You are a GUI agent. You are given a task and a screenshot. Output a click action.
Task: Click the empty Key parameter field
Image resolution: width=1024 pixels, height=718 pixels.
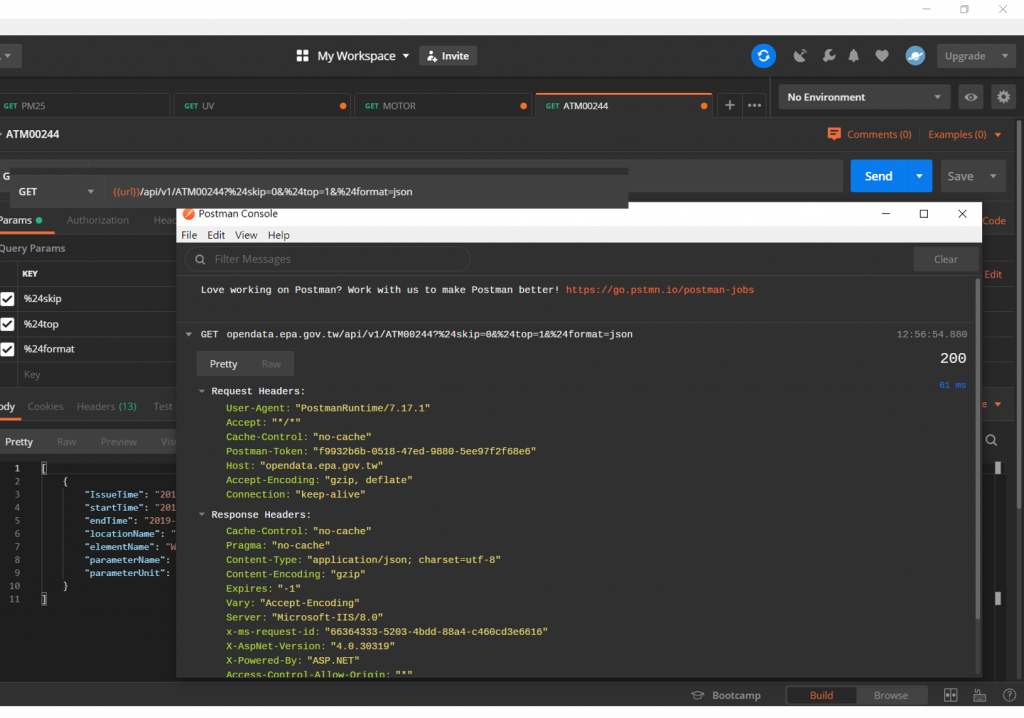(97, 374)
